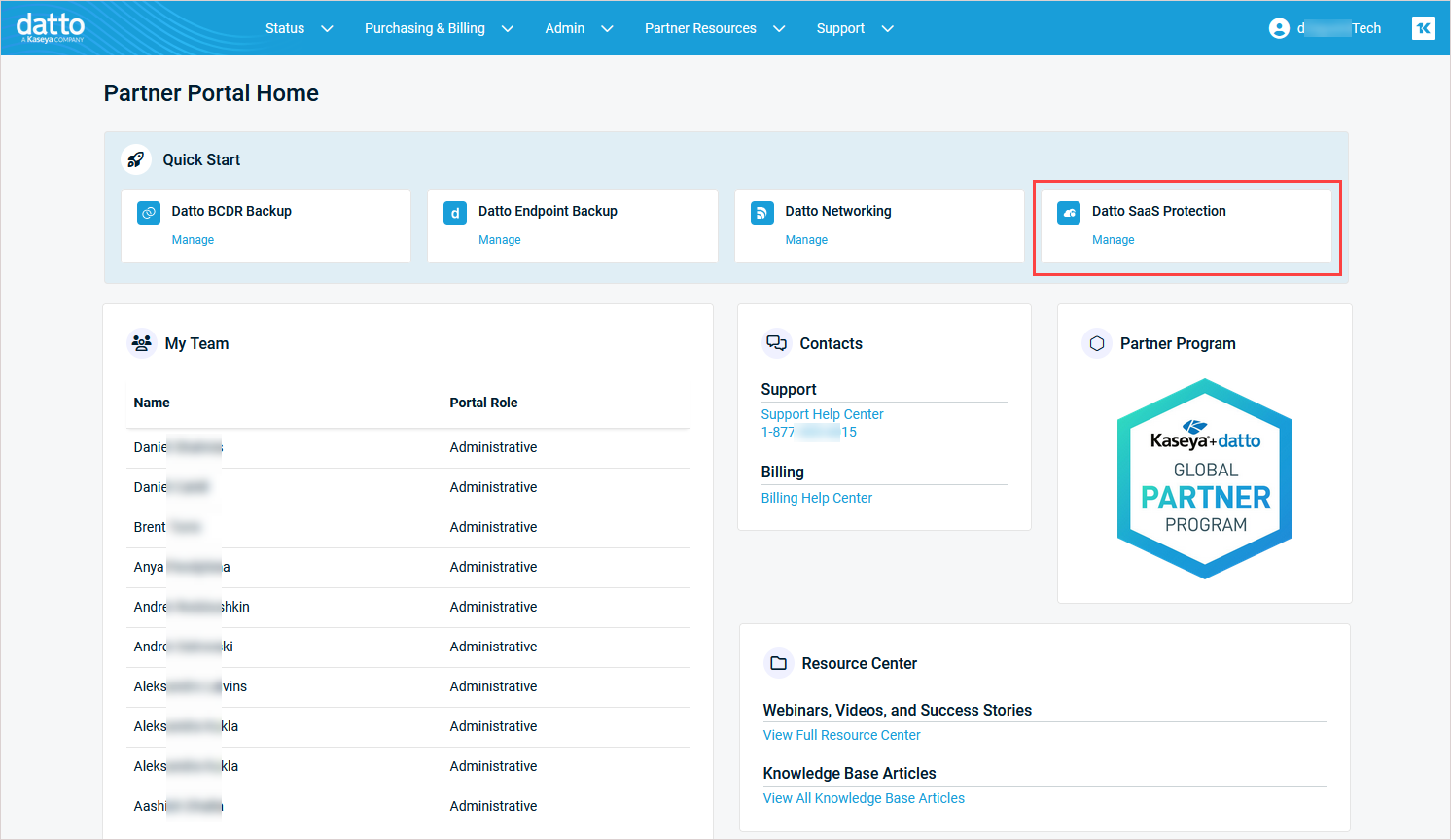Open the Admin menu

(565, 28)
